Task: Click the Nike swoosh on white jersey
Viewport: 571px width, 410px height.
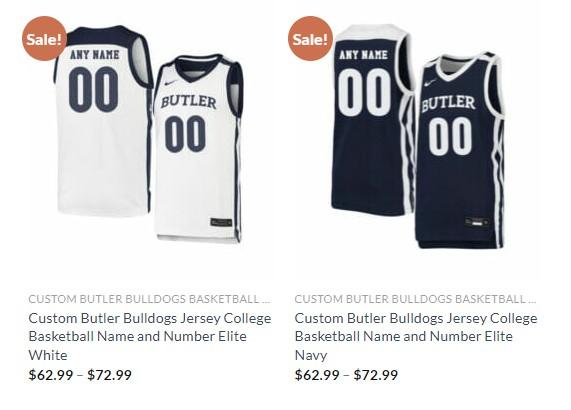Action: click(x=171, y=83)
